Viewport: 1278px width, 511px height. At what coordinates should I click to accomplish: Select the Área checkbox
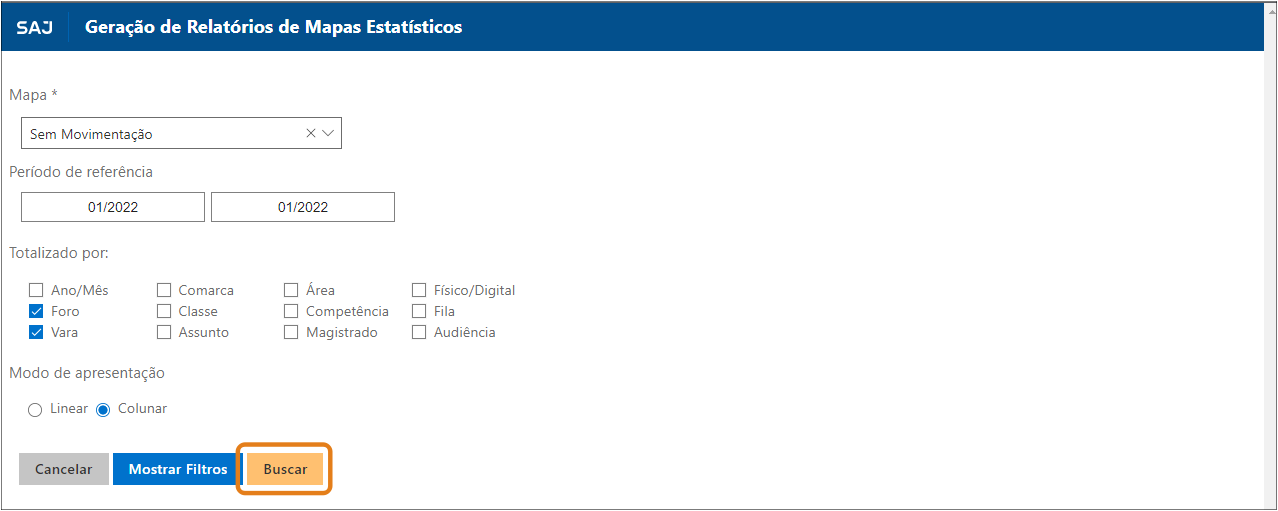pos(291,290)
